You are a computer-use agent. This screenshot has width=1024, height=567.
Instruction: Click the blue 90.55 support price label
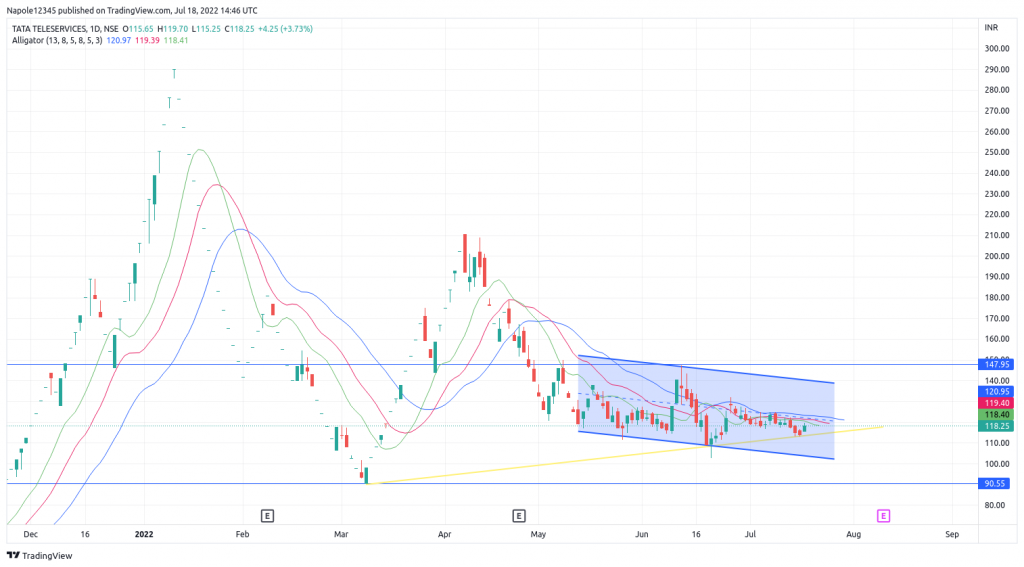coord(996,483)
